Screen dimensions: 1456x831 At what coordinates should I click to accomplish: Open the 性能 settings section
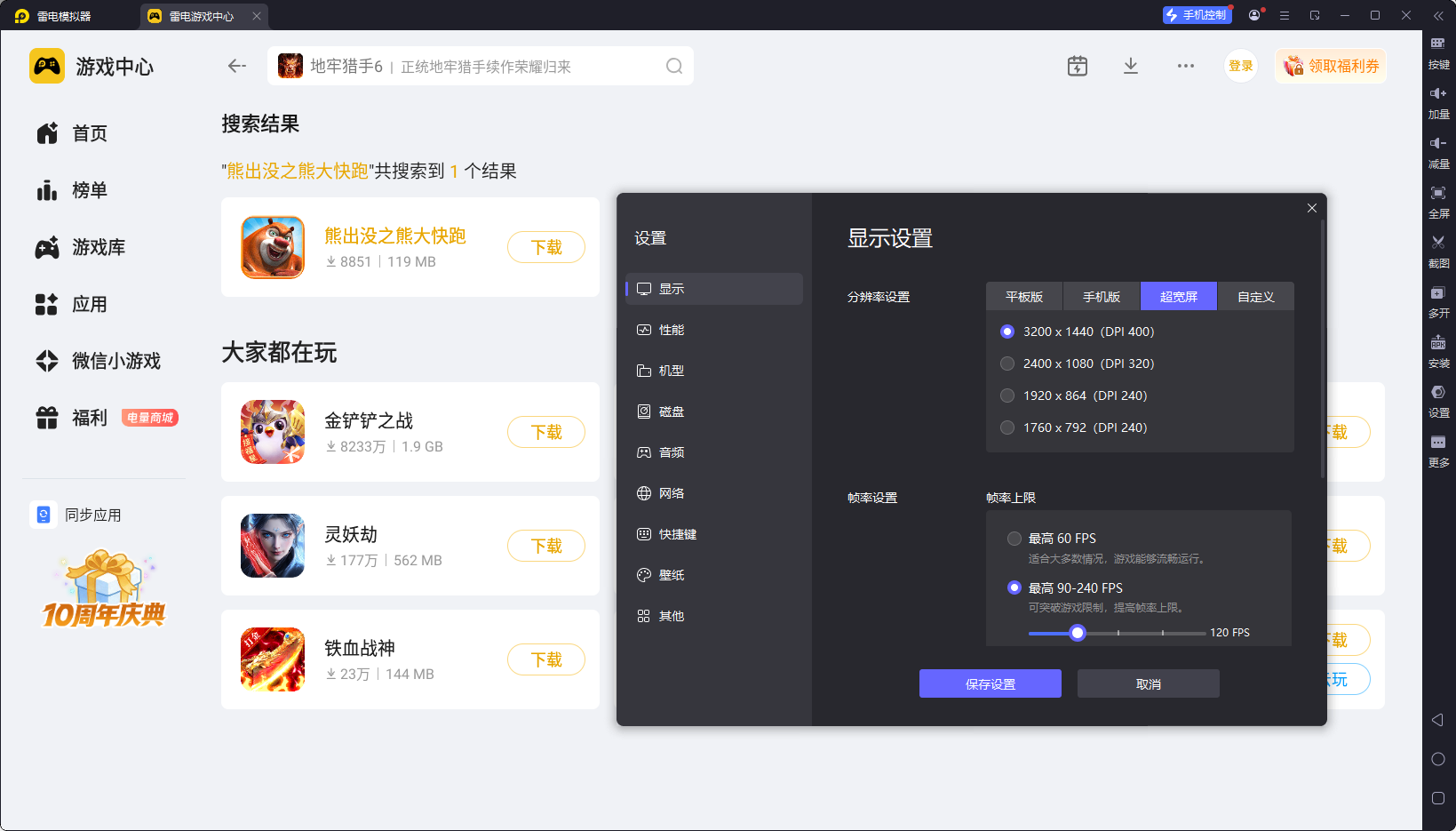tap(672, 330)
